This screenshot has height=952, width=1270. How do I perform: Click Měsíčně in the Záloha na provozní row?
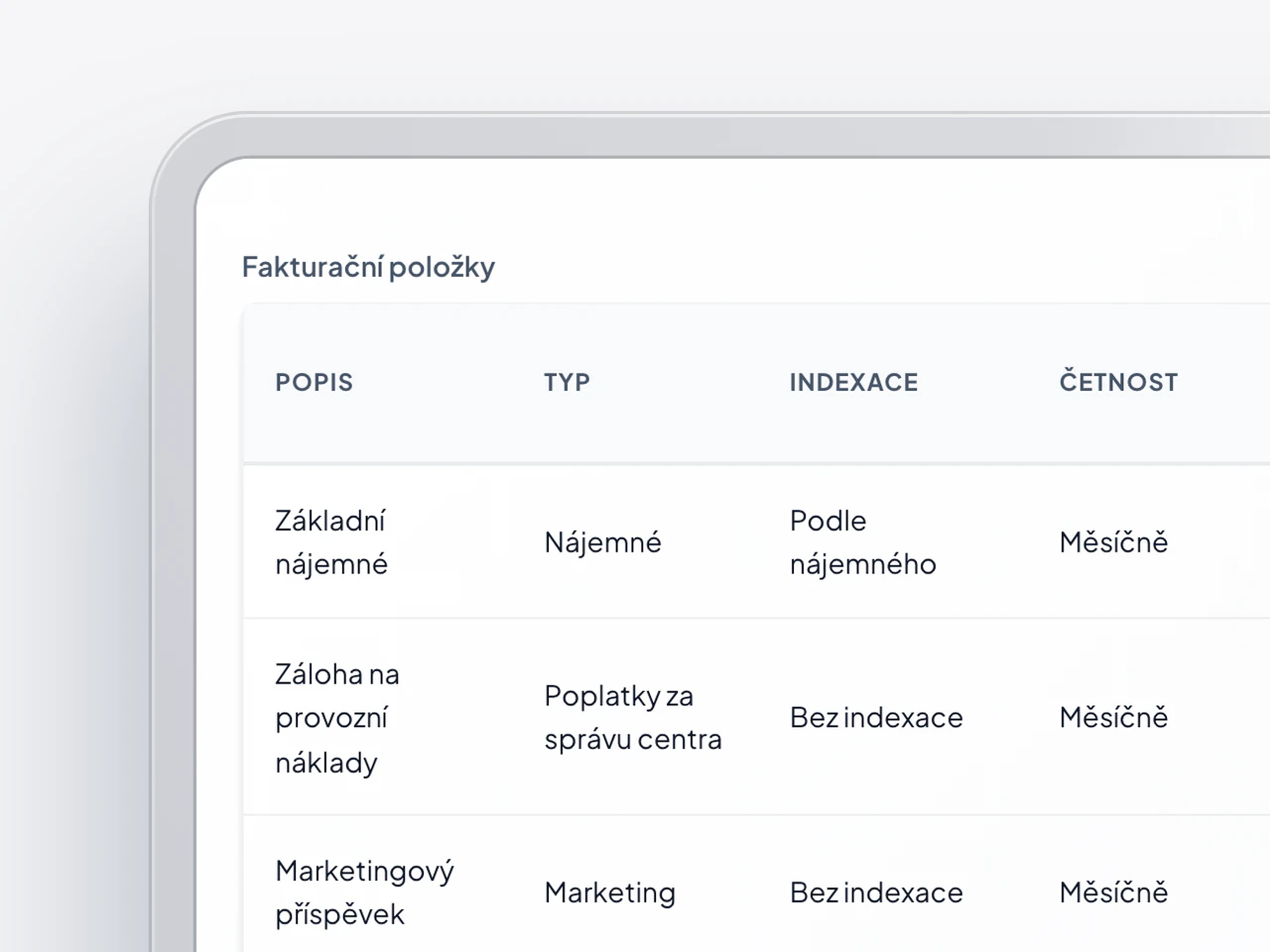tap(1113, 718)
